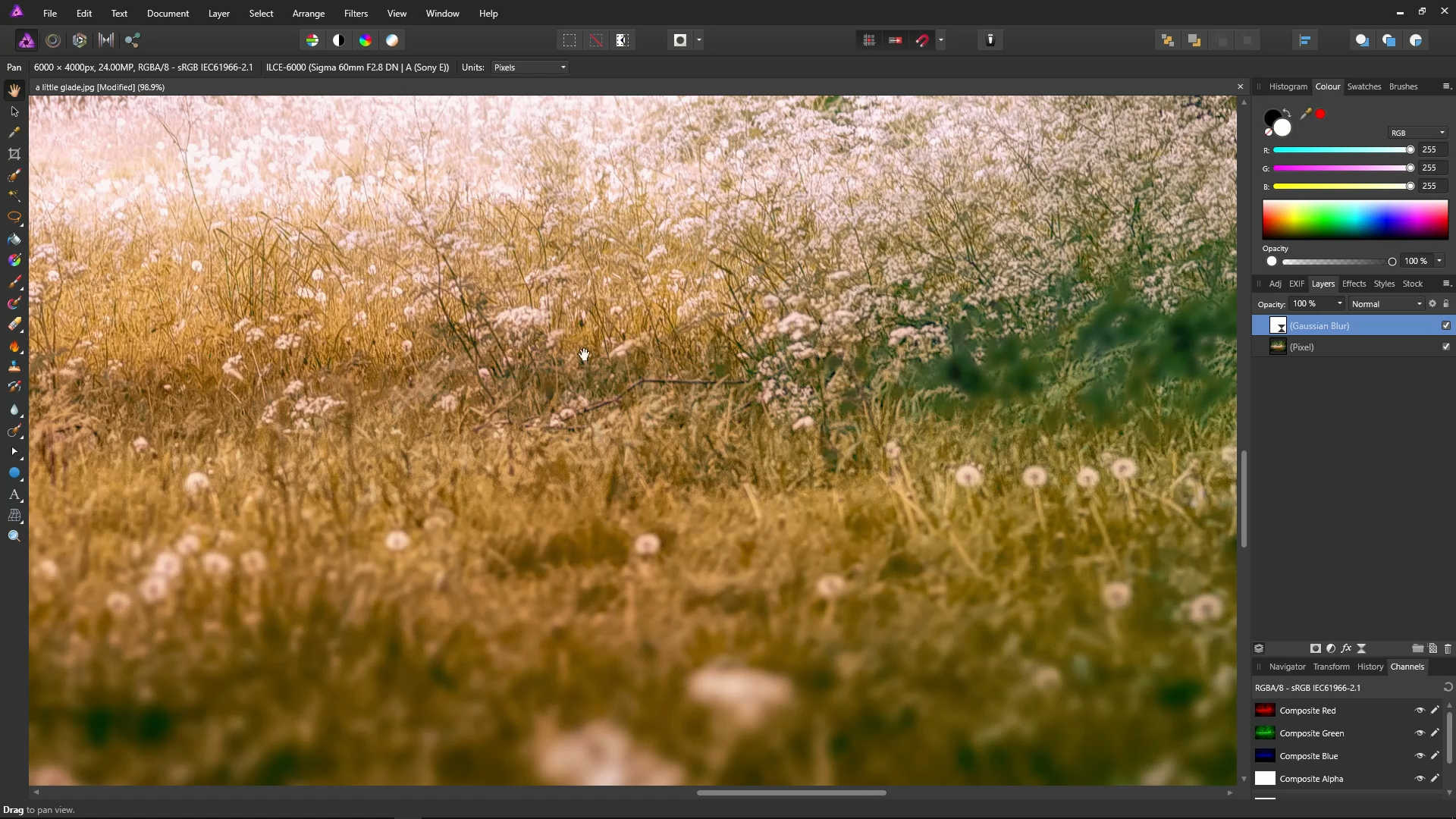Switch to the Histogram tab
This screenshot has width=1456, height=819.
tap(1288, 86)
